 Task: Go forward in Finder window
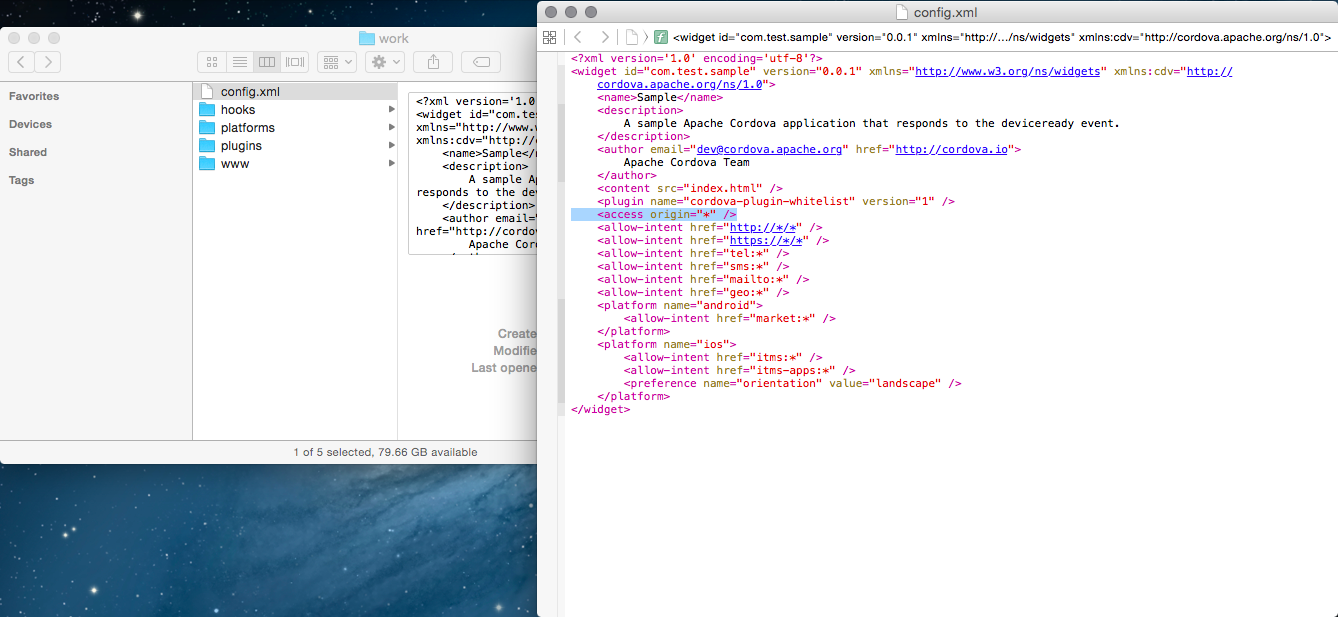point(47,62)
